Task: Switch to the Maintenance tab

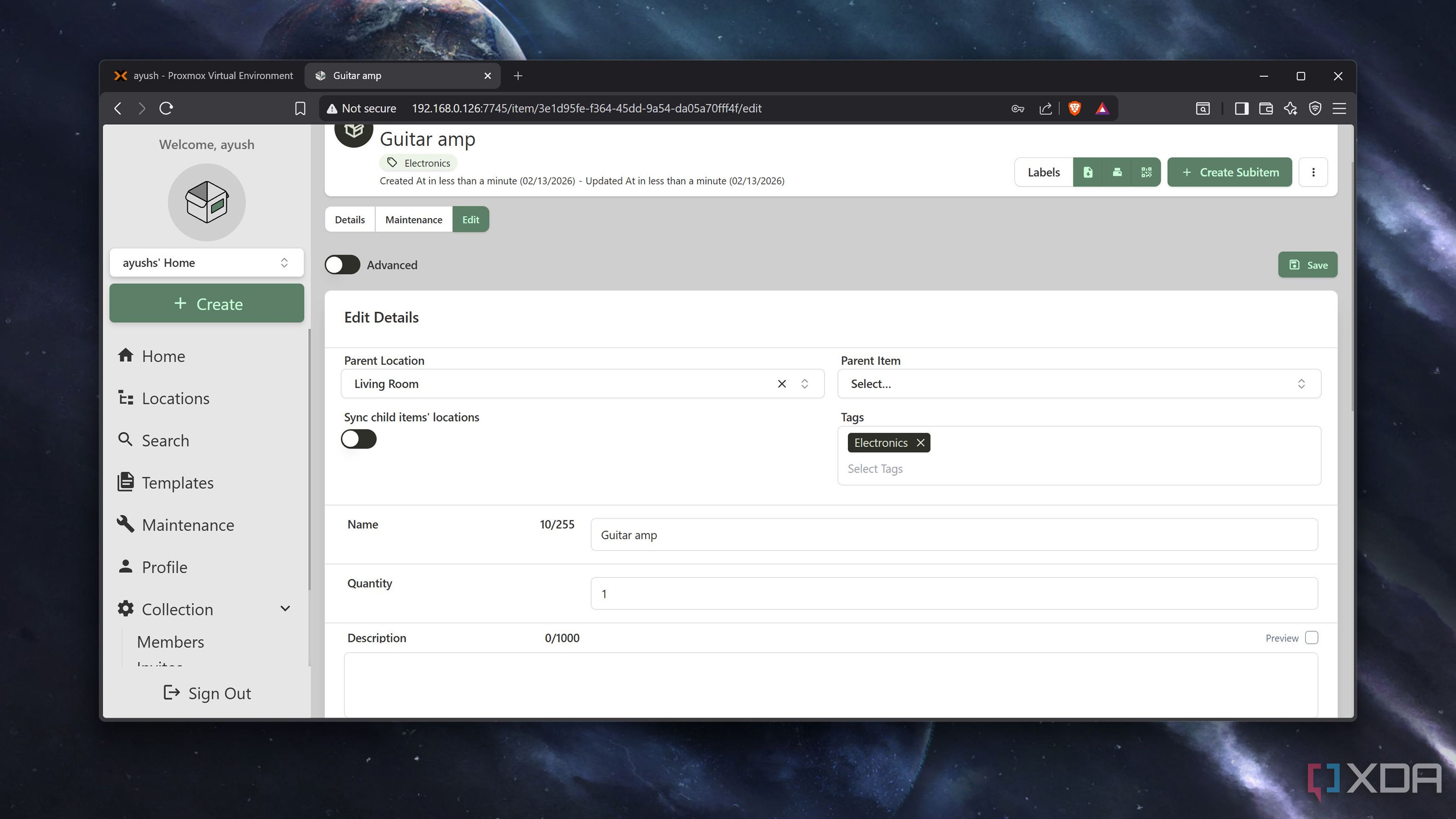Action: coord(414,219)
